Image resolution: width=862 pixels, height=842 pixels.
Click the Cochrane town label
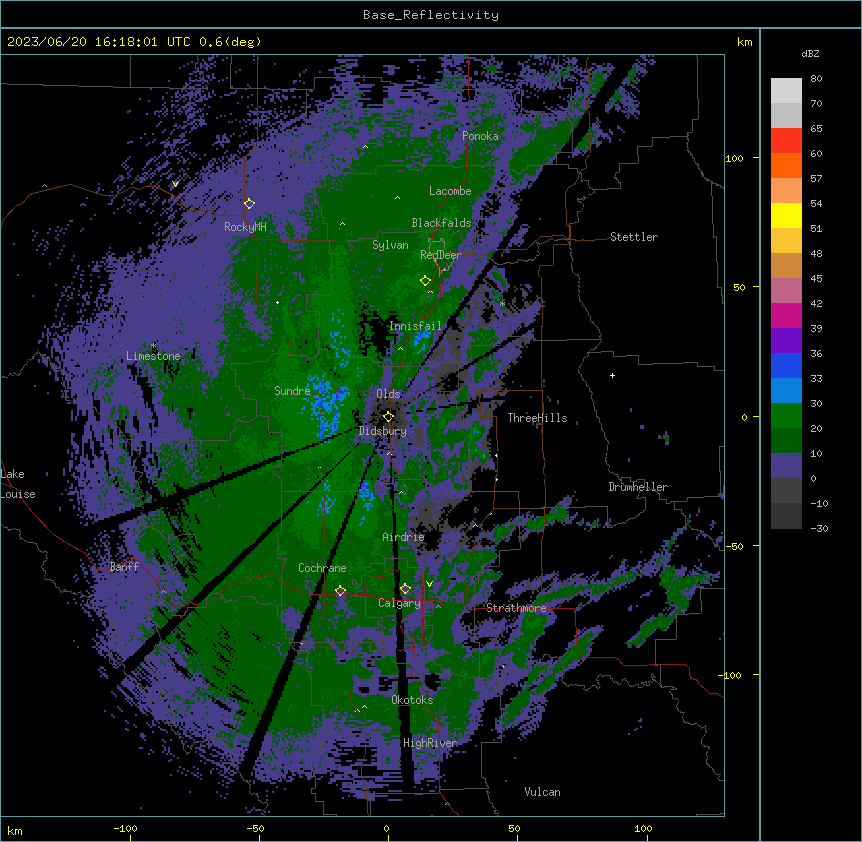pos(322,568)
